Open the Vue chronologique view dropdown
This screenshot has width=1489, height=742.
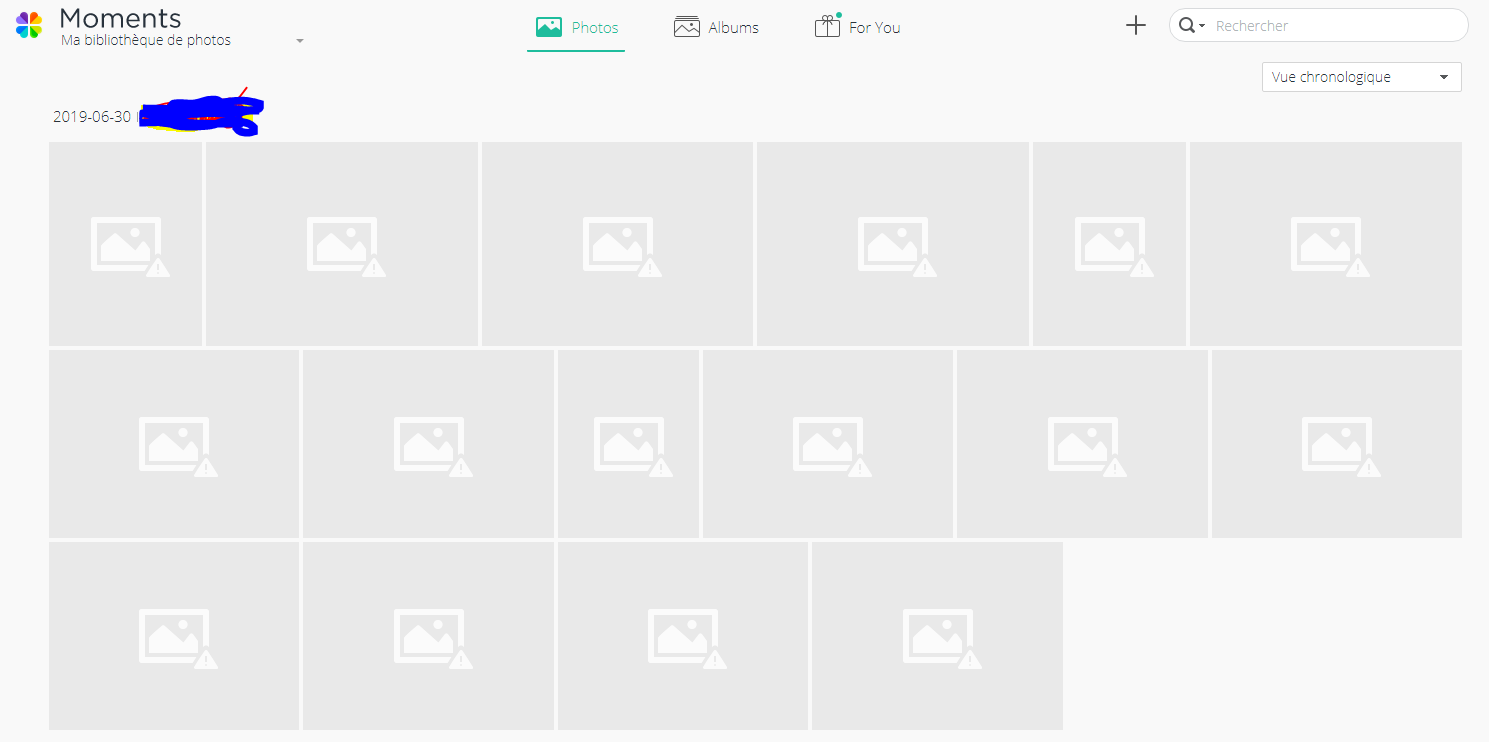pos(1361,77)
